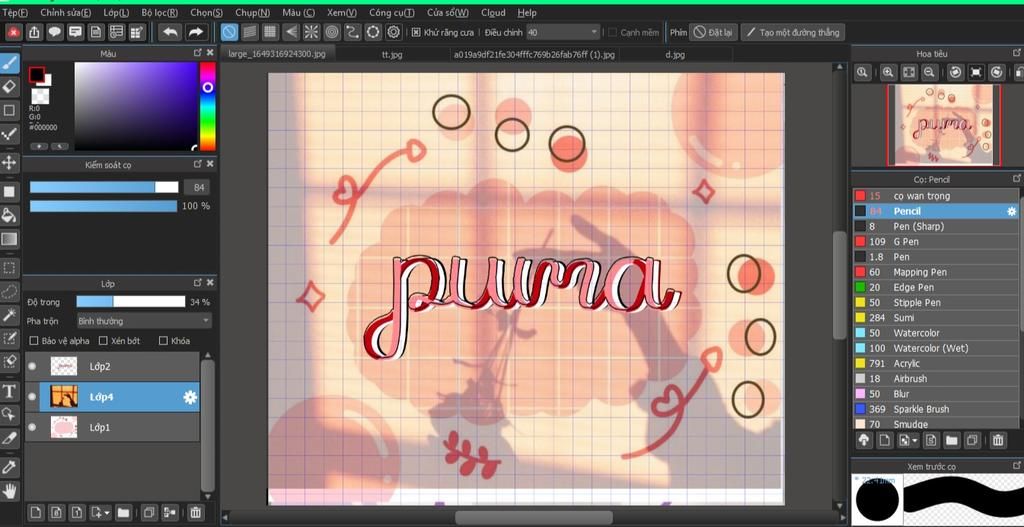Open Lớp4 layer settings gear
The image size is (1024, 527).
click(190, 397)
